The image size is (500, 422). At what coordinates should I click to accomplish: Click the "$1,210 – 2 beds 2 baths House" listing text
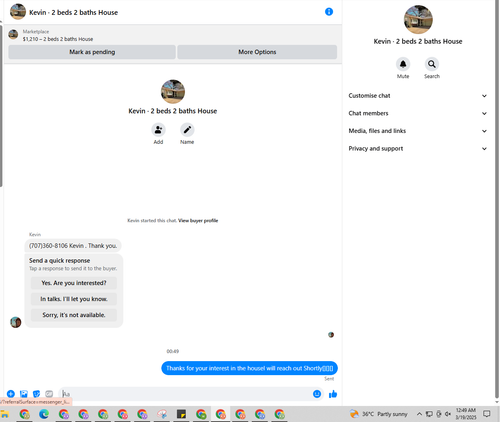58,39
